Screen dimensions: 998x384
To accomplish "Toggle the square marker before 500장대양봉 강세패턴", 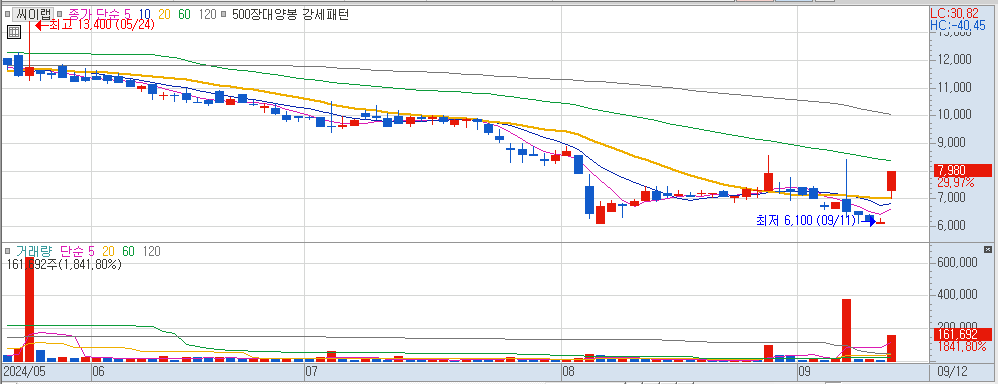I will click(224, 14).
